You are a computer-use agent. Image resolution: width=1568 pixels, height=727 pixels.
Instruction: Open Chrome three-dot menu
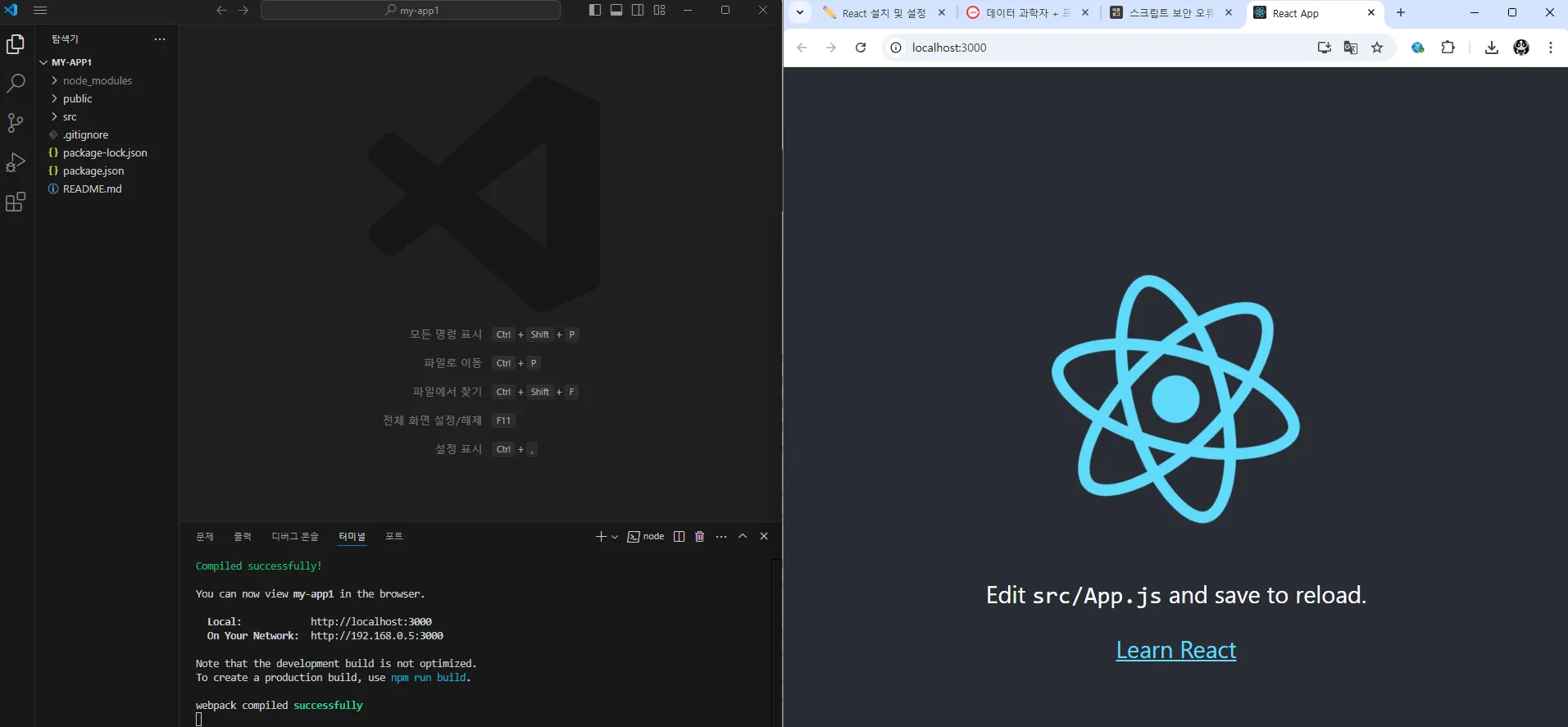click(x=1551, y=48)
